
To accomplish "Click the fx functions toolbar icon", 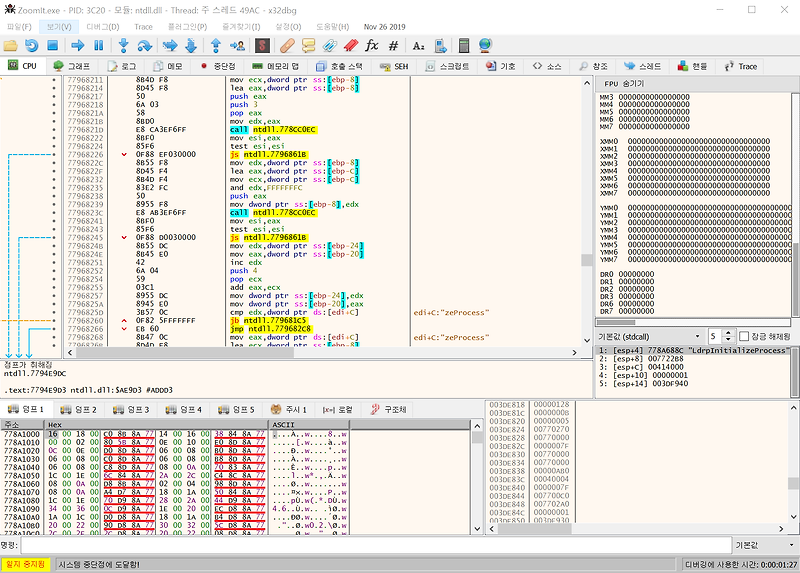I will (x=372, y=46).
